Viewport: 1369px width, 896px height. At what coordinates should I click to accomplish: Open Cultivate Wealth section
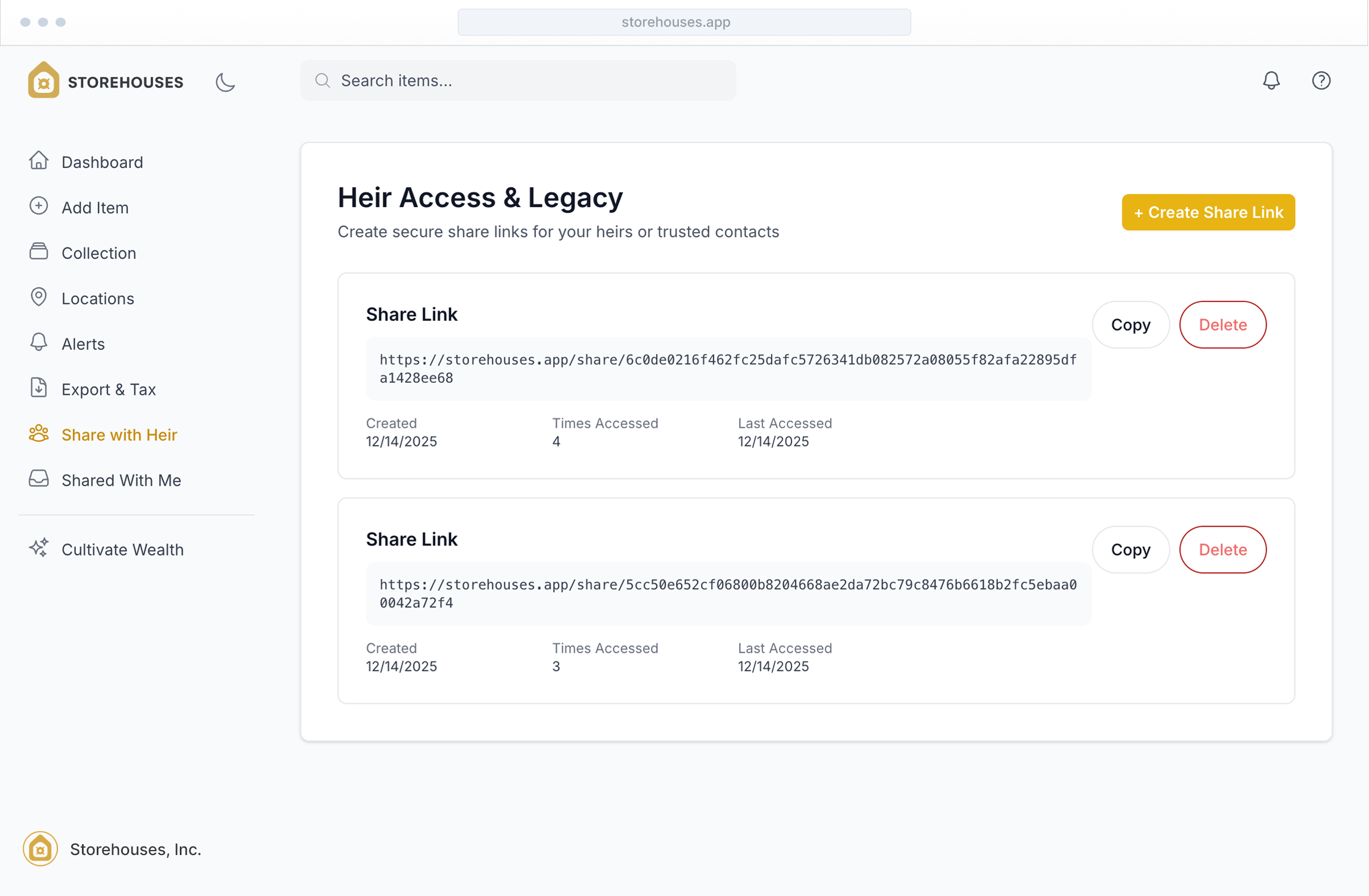(122, 549)
